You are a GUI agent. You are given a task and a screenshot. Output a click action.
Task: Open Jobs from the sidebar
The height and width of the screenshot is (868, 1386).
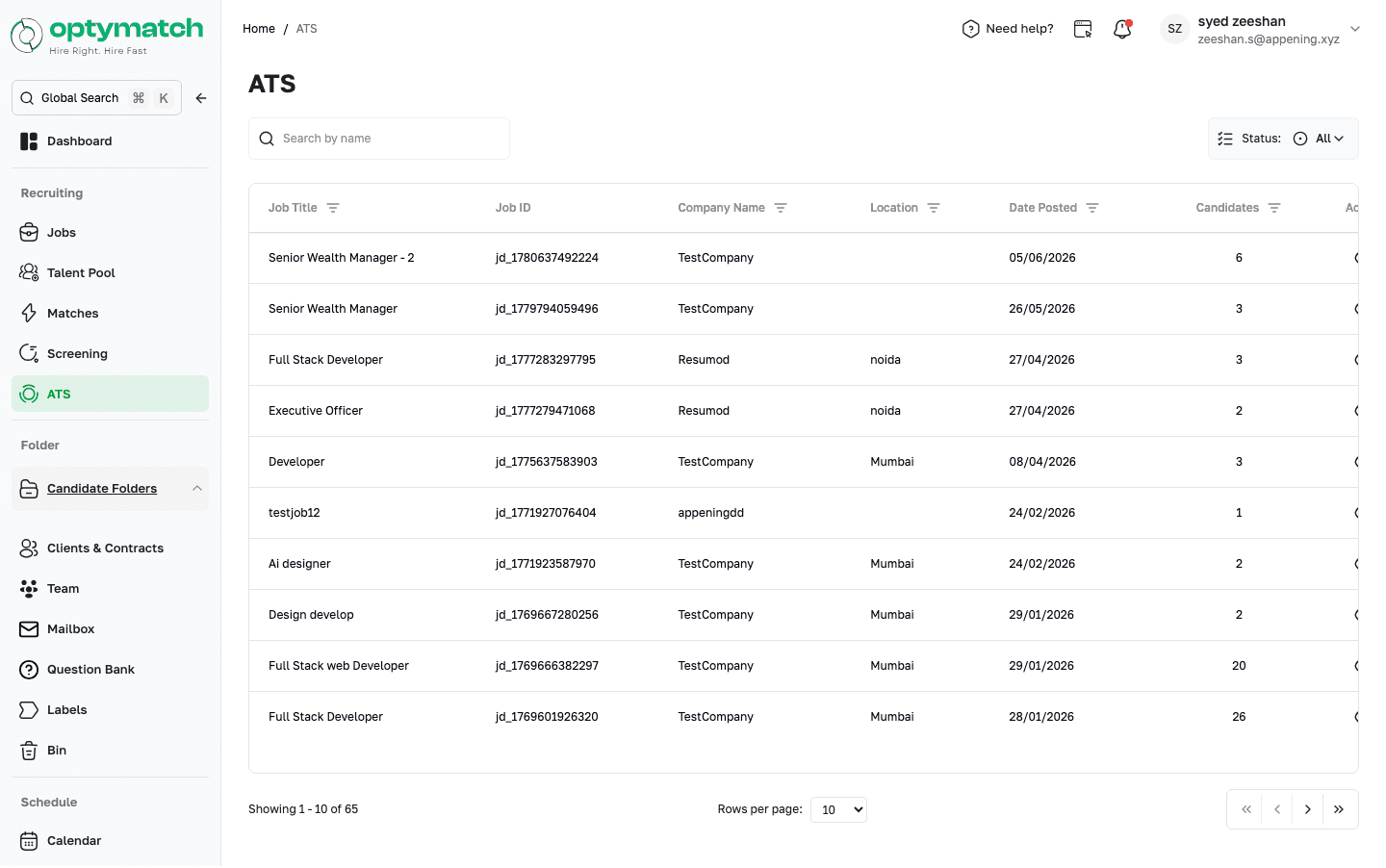[x=110, y=233]
